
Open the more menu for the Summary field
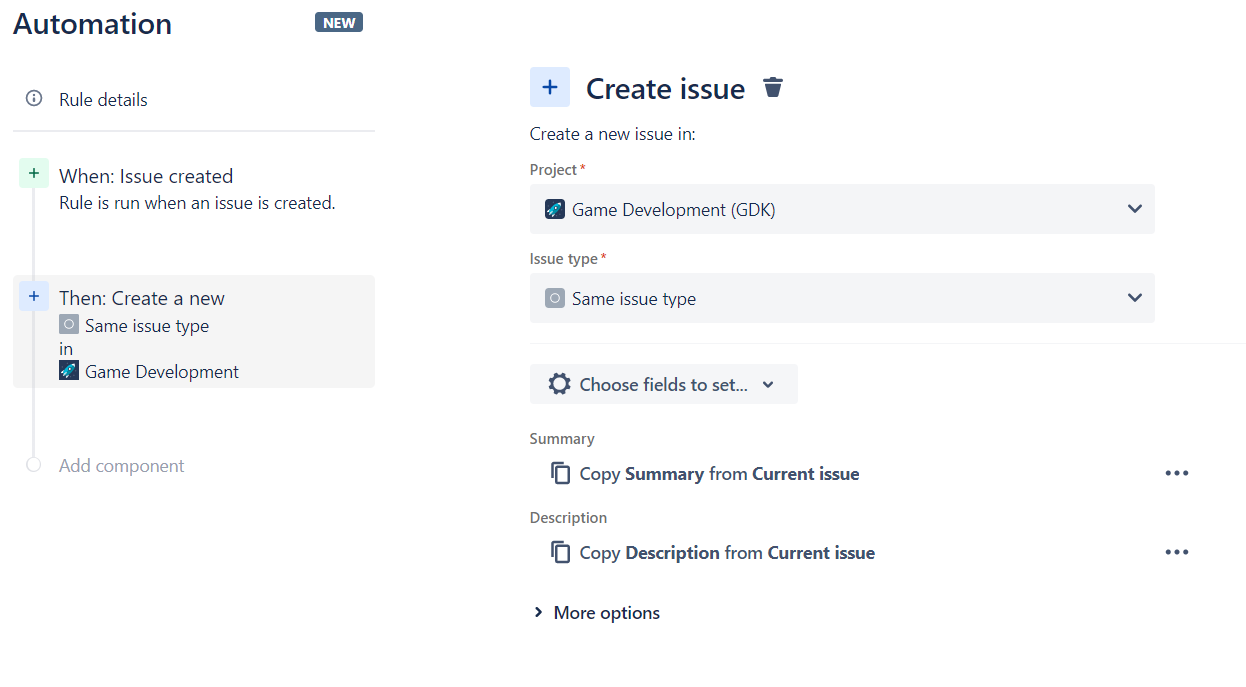1177,473
